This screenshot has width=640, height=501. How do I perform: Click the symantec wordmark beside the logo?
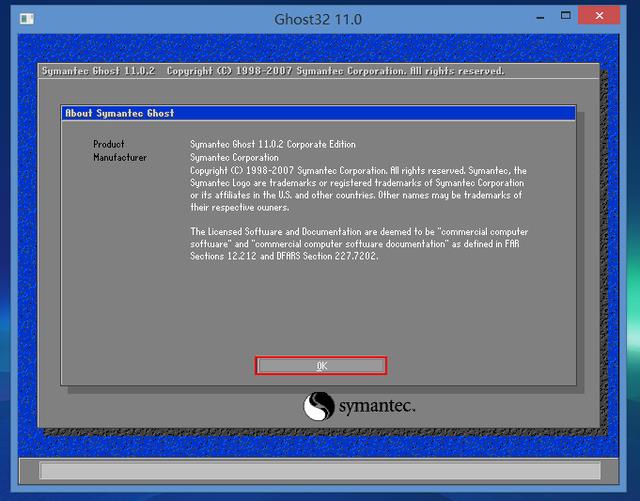(377, 406)
